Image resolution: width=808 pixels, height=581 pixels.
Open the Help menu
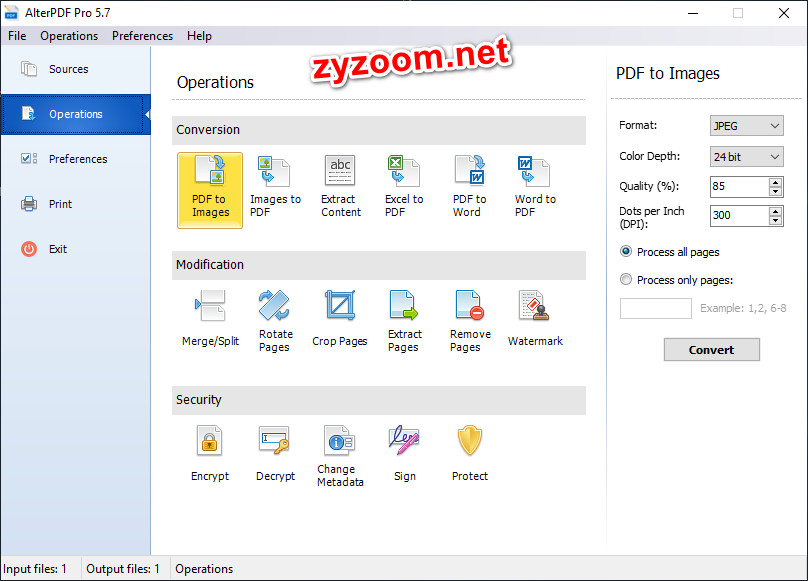click(x=199, y=36)
